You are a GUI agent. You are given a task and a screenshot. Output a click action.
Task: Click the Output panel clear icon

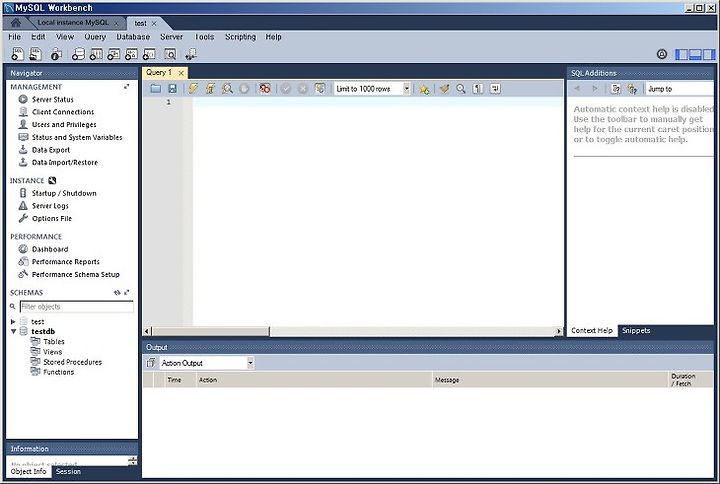point(151,363)
